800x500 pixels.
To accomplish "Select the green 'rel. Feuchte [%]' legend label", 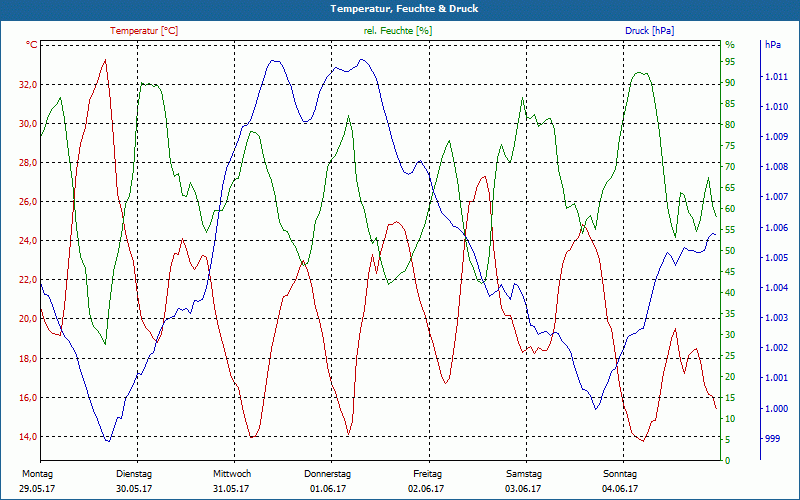I will 398,31.
